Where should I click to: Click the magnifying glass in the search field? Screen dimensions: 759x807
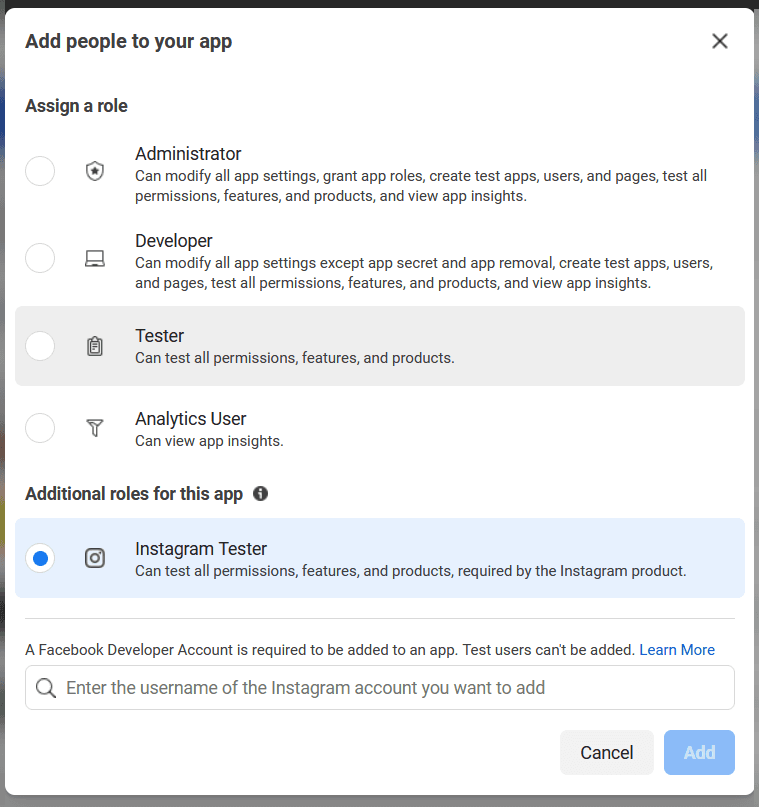coord(44,687)
